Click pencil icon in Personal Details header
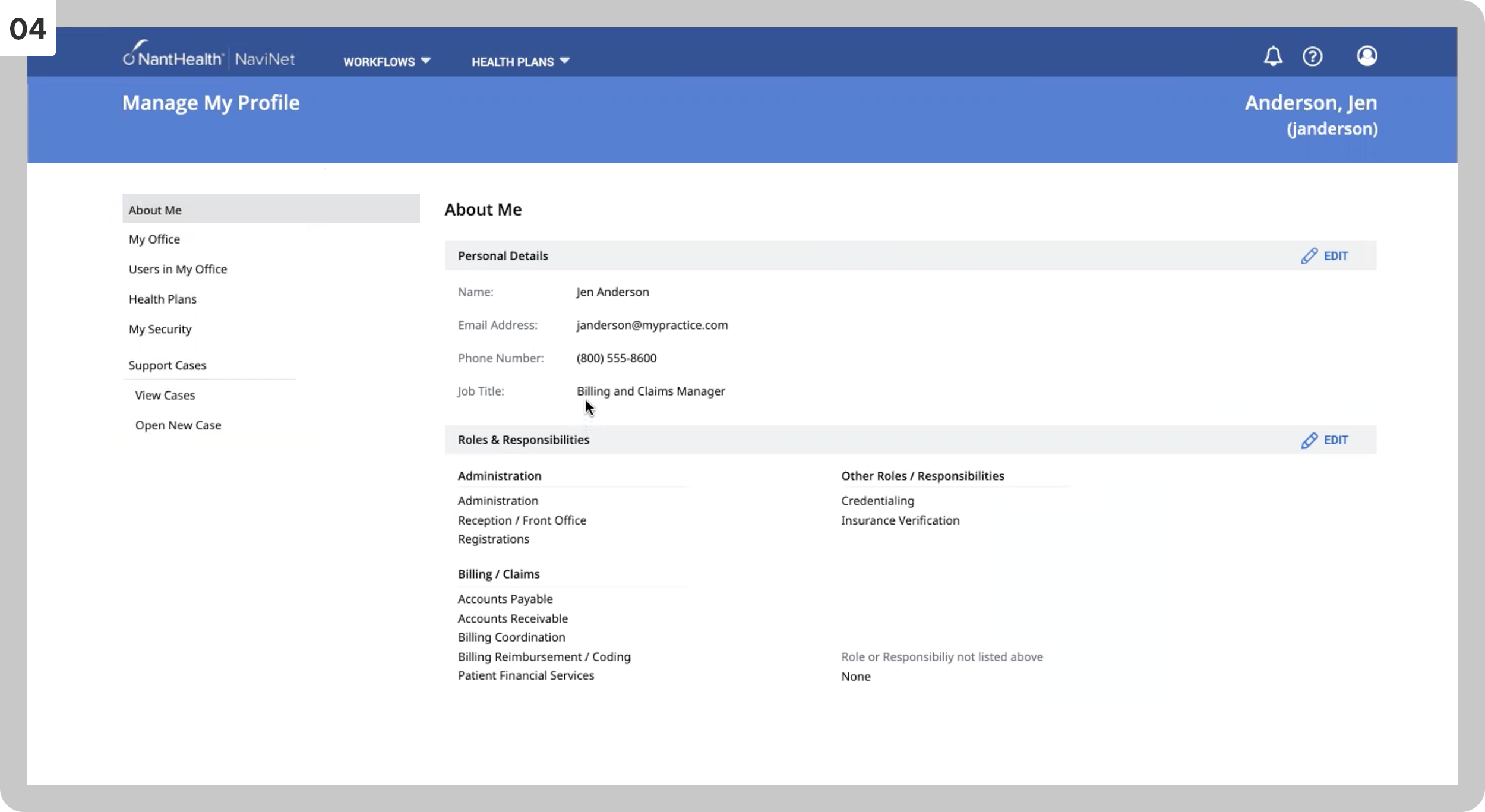 [1309, 256]
